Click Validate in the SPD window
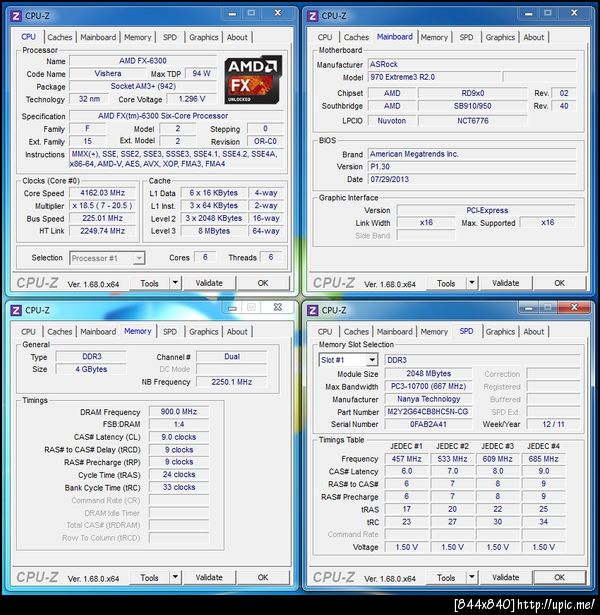 click(x=505, y=578)
